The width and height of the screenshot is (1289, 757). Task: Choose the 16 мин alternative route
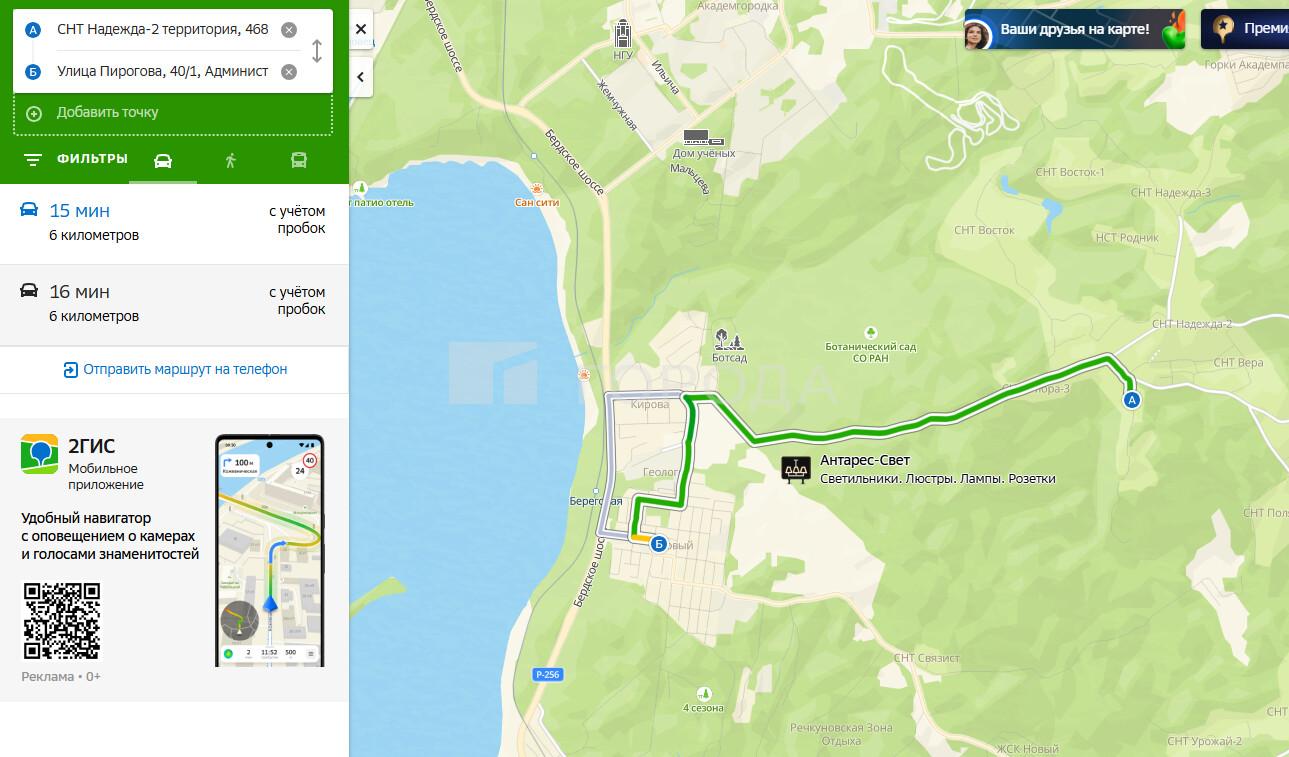174,304
